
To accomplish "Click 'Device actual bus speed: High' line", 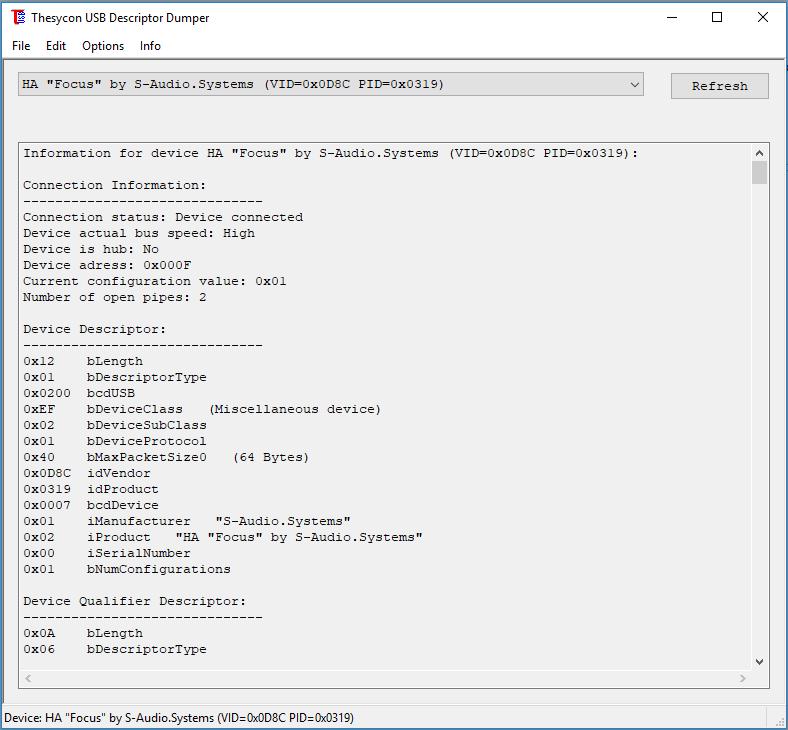I will [x=139, y=234].
